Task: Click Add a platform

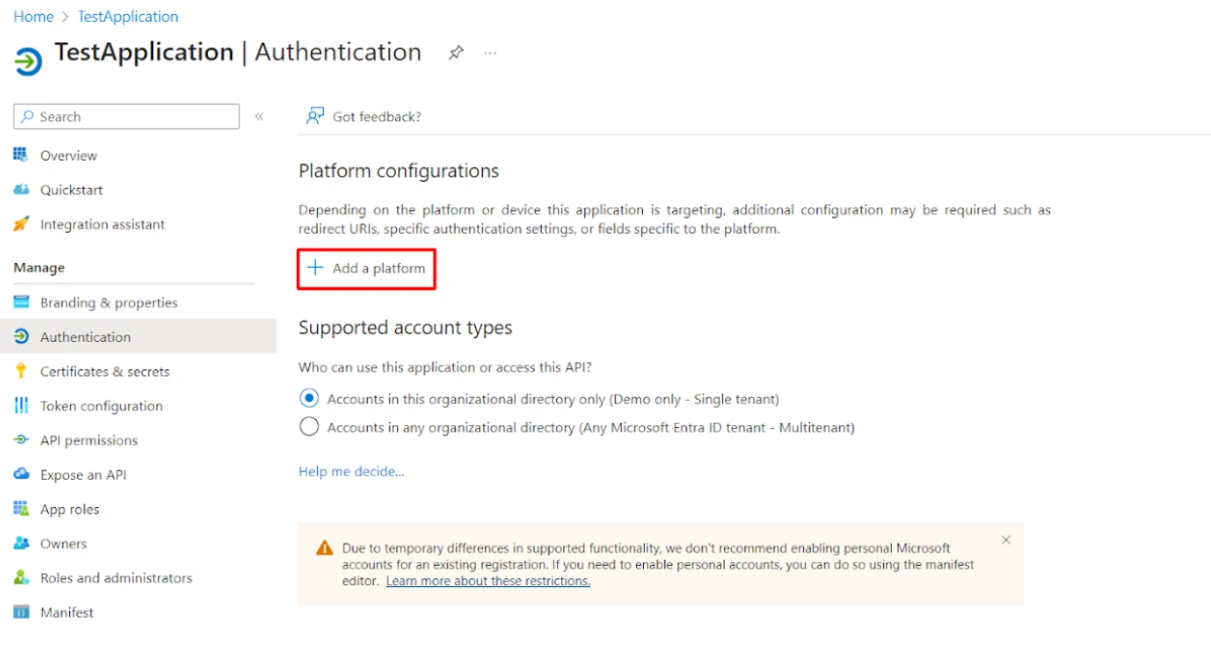Action: (x=366, y=268)
